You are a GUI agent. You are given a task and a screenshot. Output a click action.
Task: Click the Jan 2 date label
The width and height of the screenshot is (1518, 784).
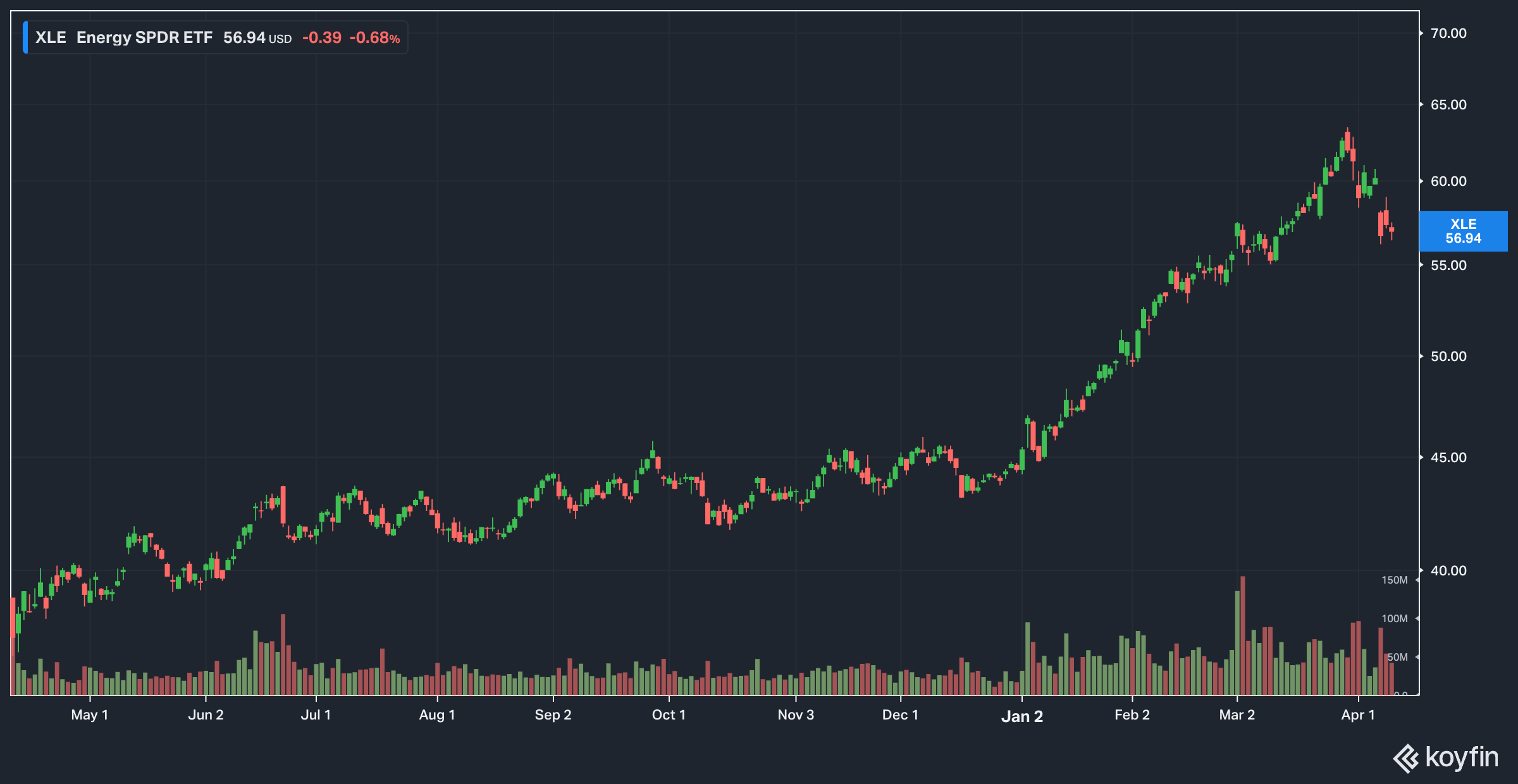tap(1021, 716)
